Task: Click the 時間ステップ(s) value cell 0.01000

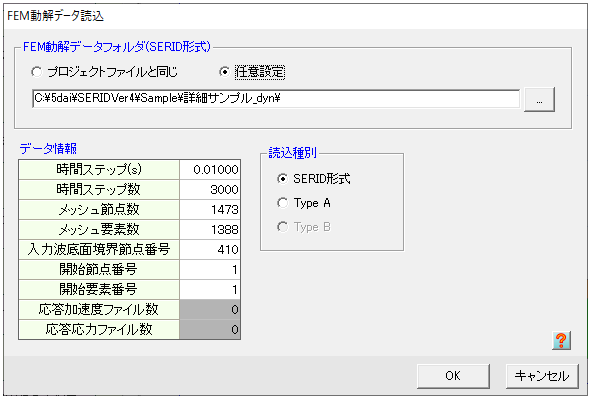Action: [x=210, y=170]
